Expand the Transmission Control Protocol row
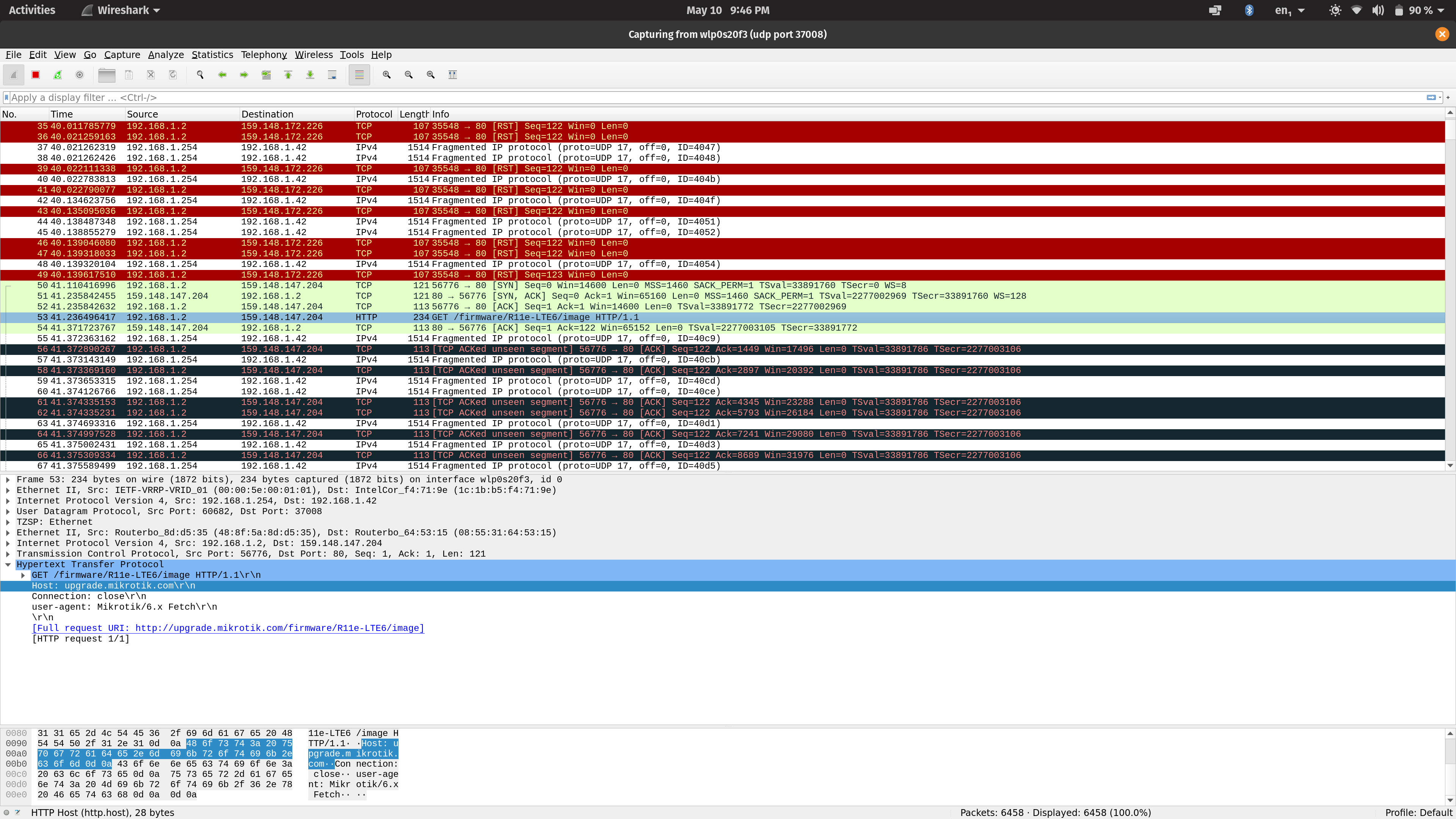This screenshot has width=1456, height=819. point(8,554)
